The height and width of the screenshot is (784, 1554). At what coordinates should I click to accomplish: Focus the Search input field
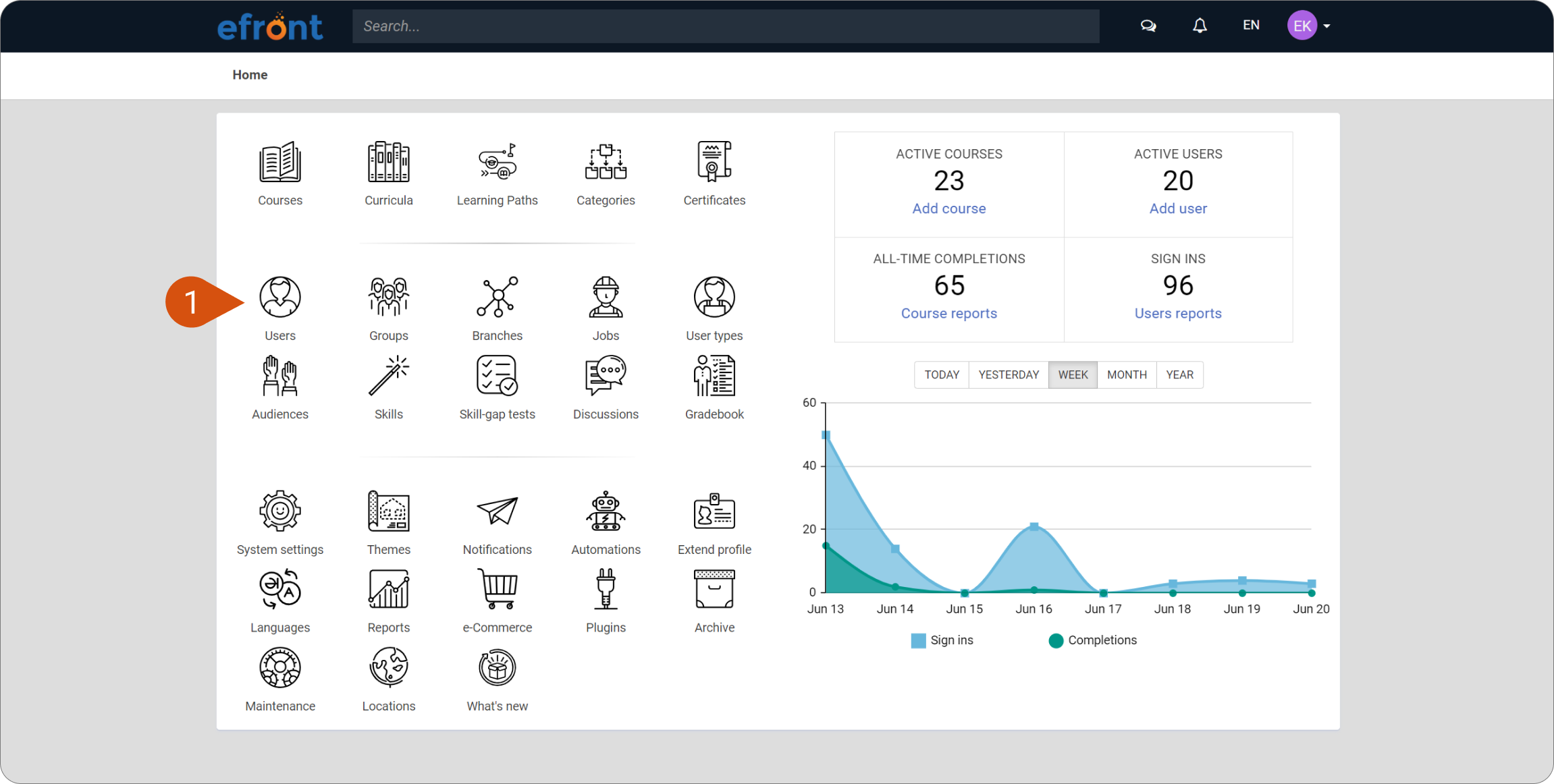pos(726,26)
